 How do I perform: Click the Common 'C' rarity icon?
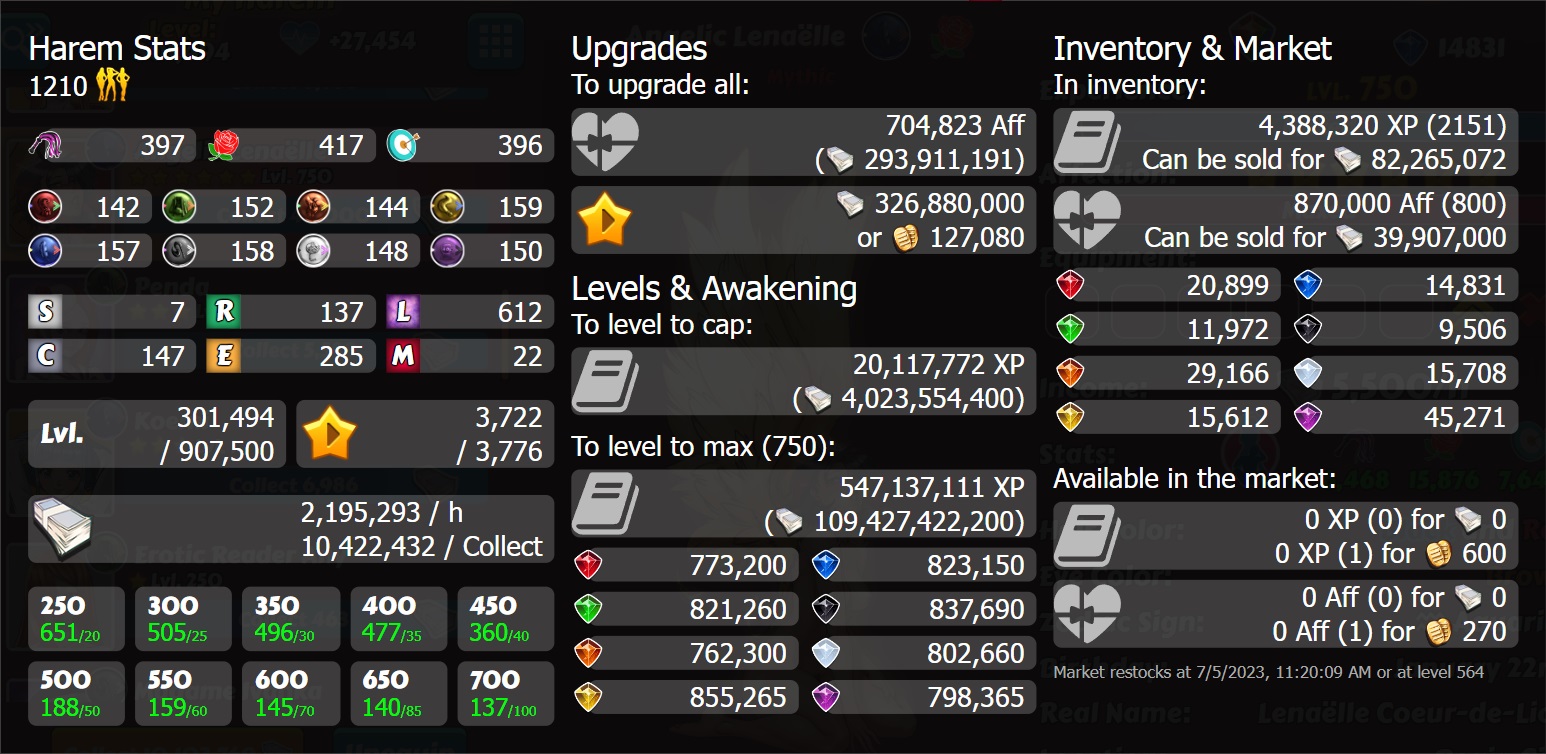point(45,356)
